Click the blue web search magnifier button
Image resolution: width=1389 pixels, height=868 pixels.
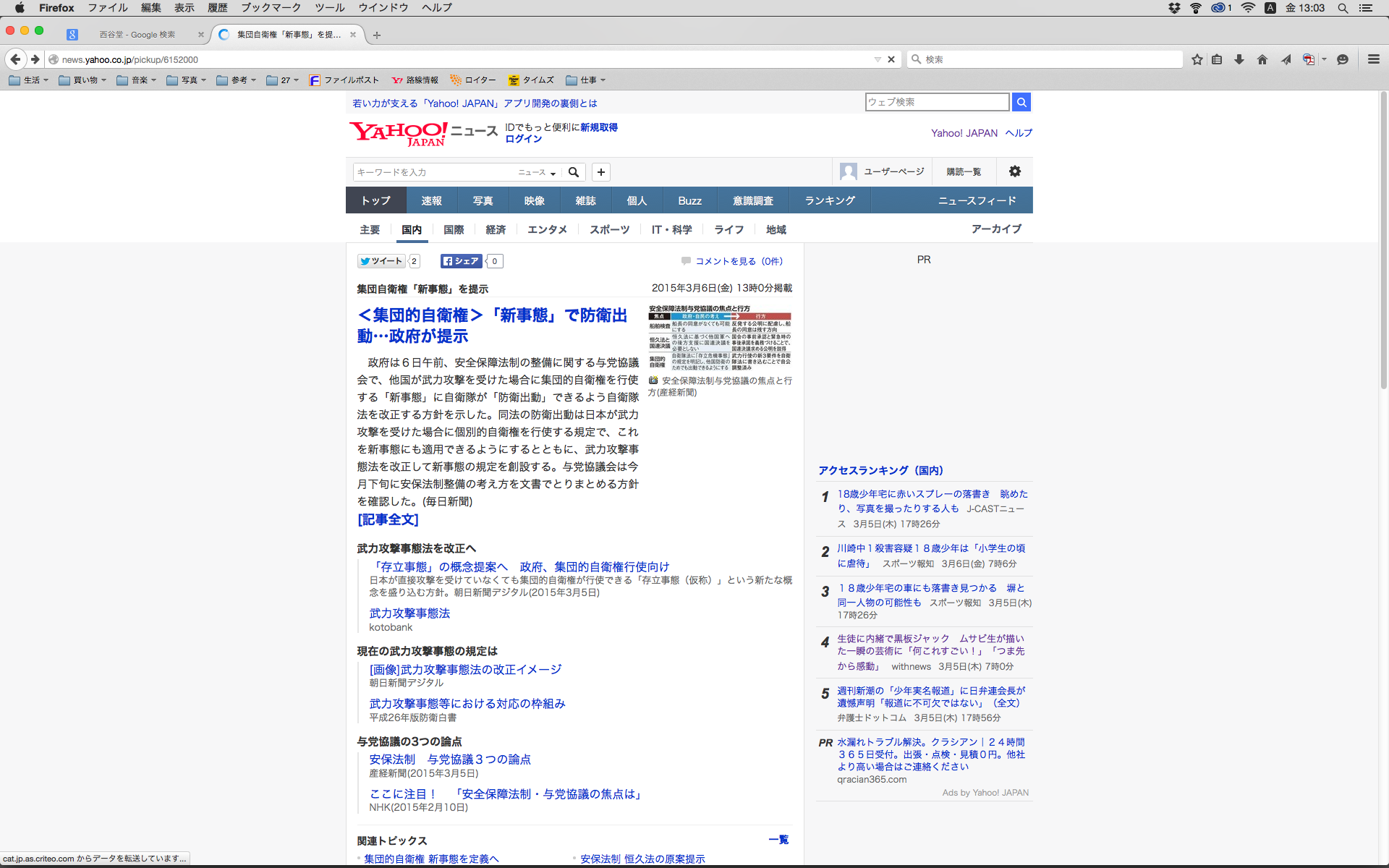(1021, 102)
